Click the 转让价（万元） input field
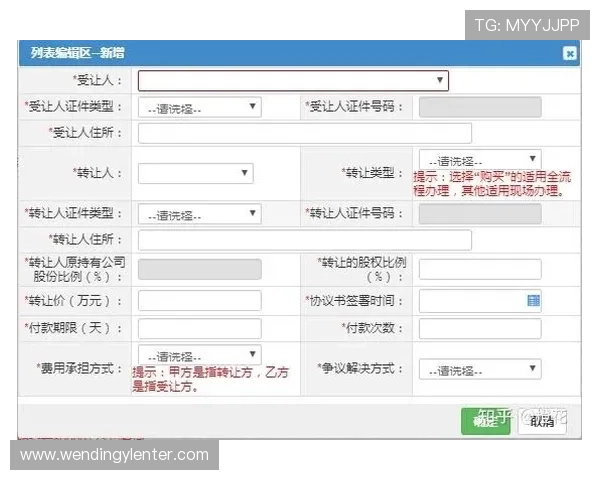The width and height of the screenshot is (600, 480). tap(199, 300)
